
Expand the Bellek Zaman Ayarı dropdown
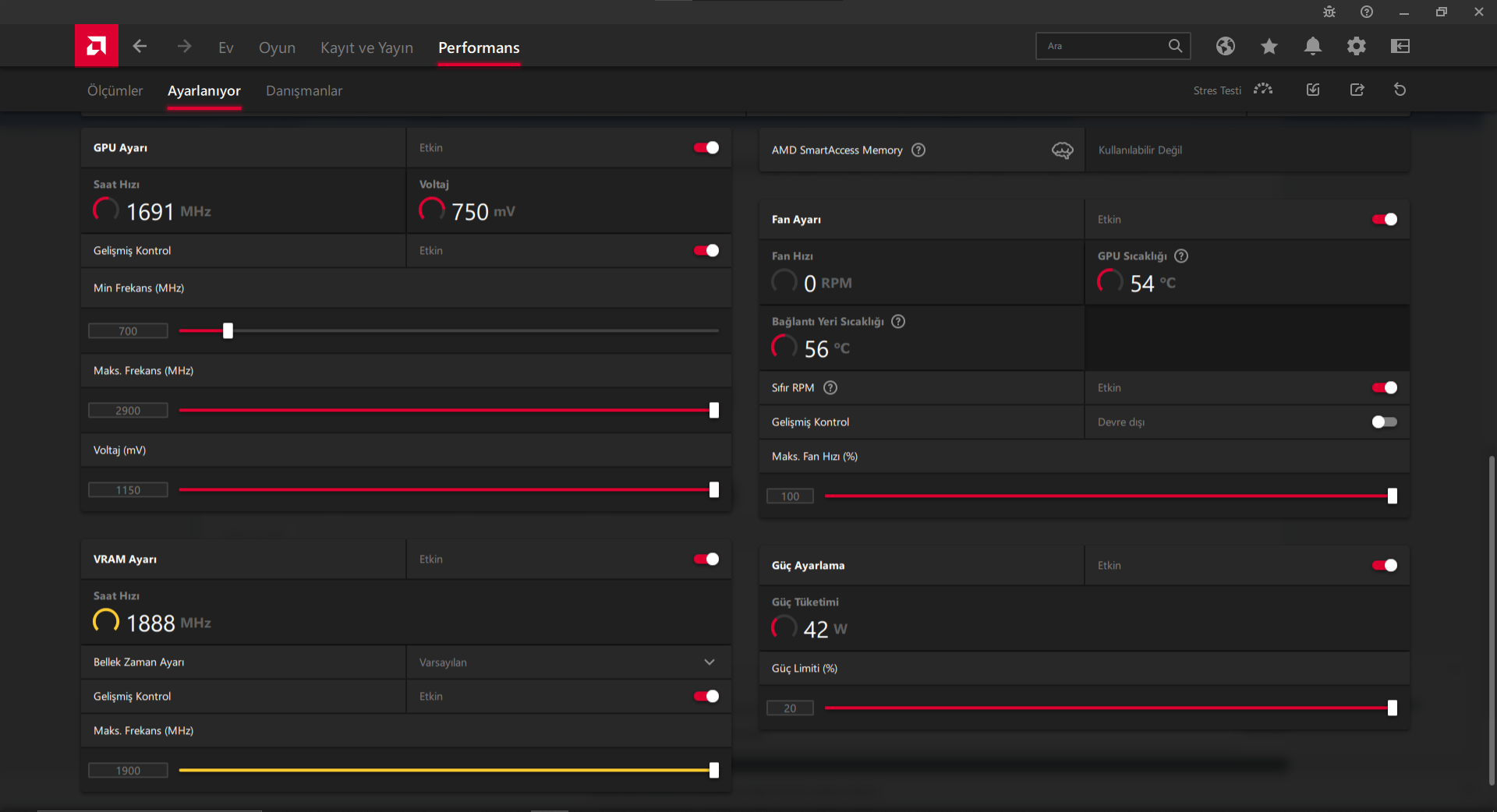pos(709,662)
